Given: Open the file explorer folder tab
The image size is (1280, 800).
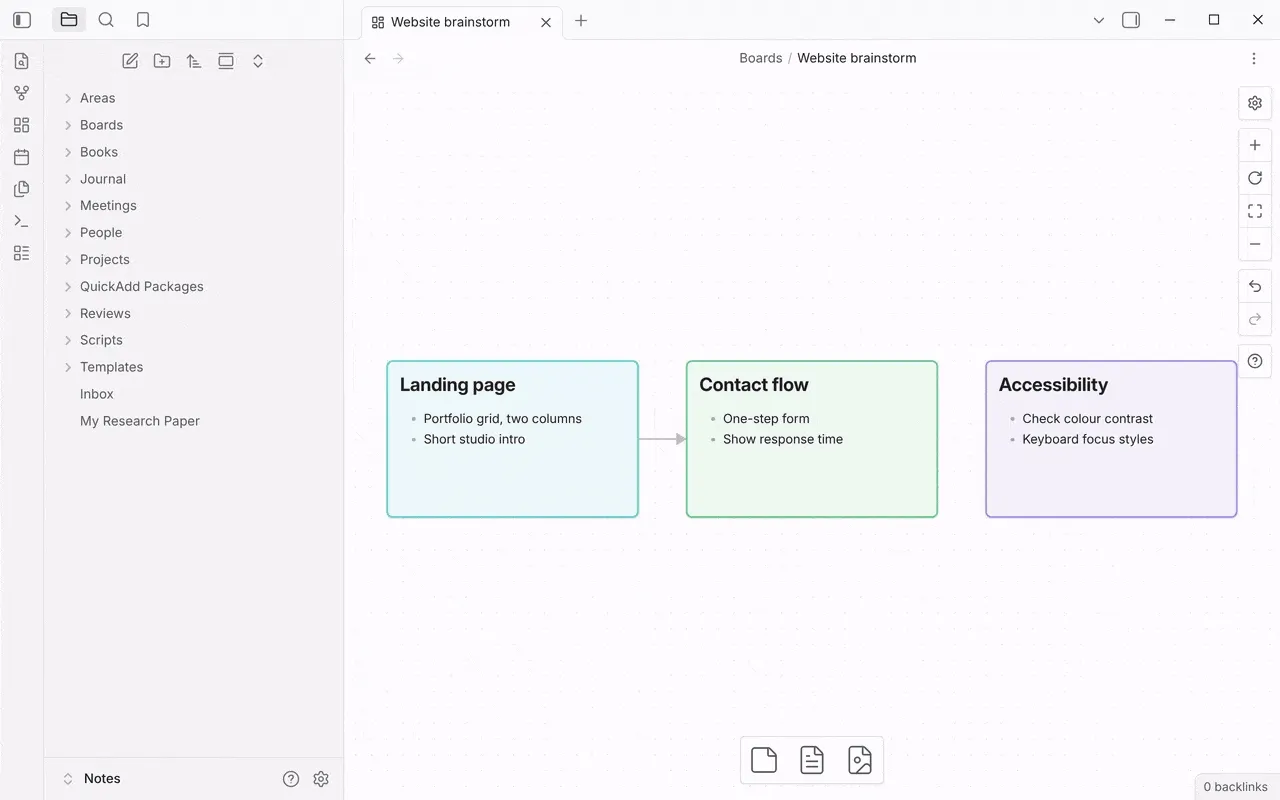Looking at the screenshot, I should (x=69, y=20).
